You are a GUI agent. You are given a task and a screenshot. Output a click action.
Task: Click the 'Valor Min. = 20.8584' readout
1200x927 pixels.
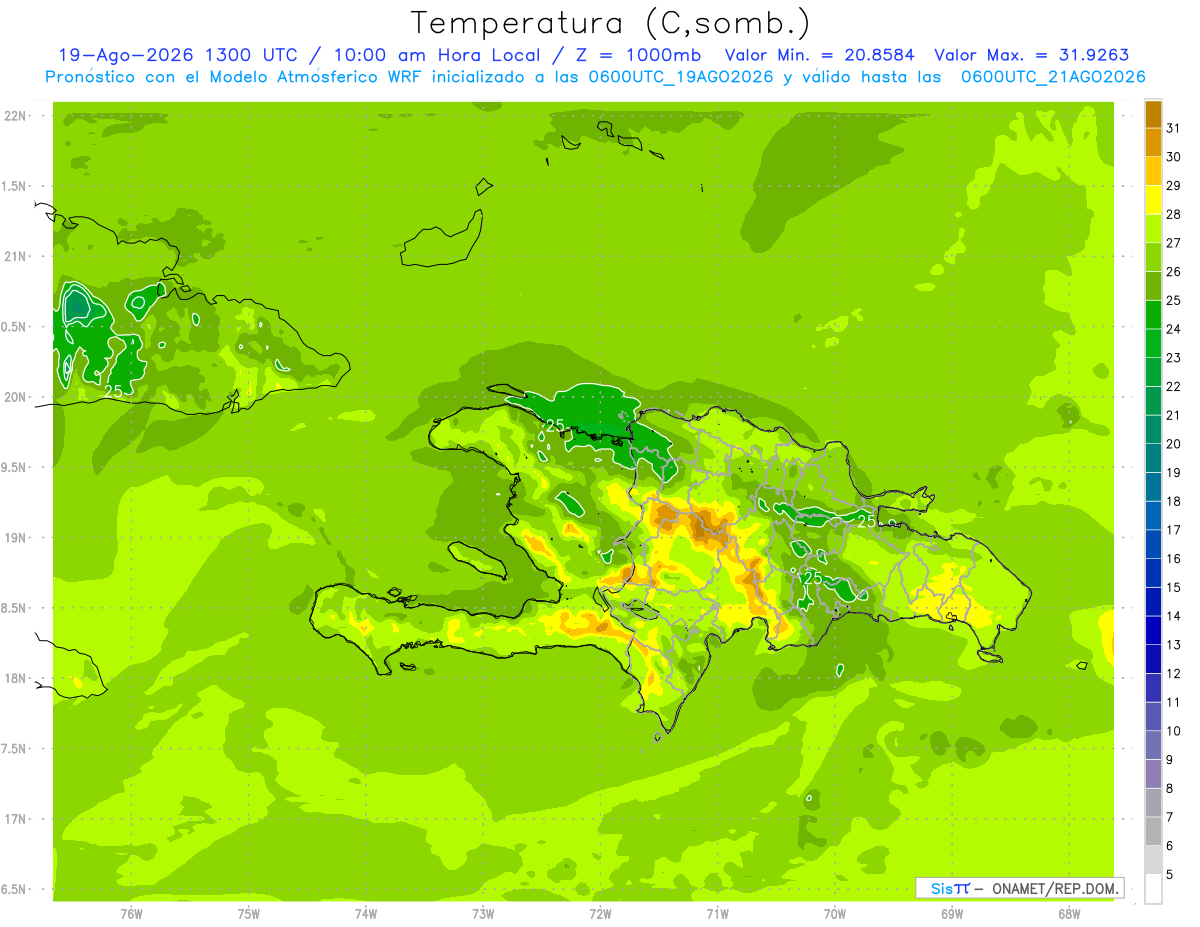click(x=821, y=55)
